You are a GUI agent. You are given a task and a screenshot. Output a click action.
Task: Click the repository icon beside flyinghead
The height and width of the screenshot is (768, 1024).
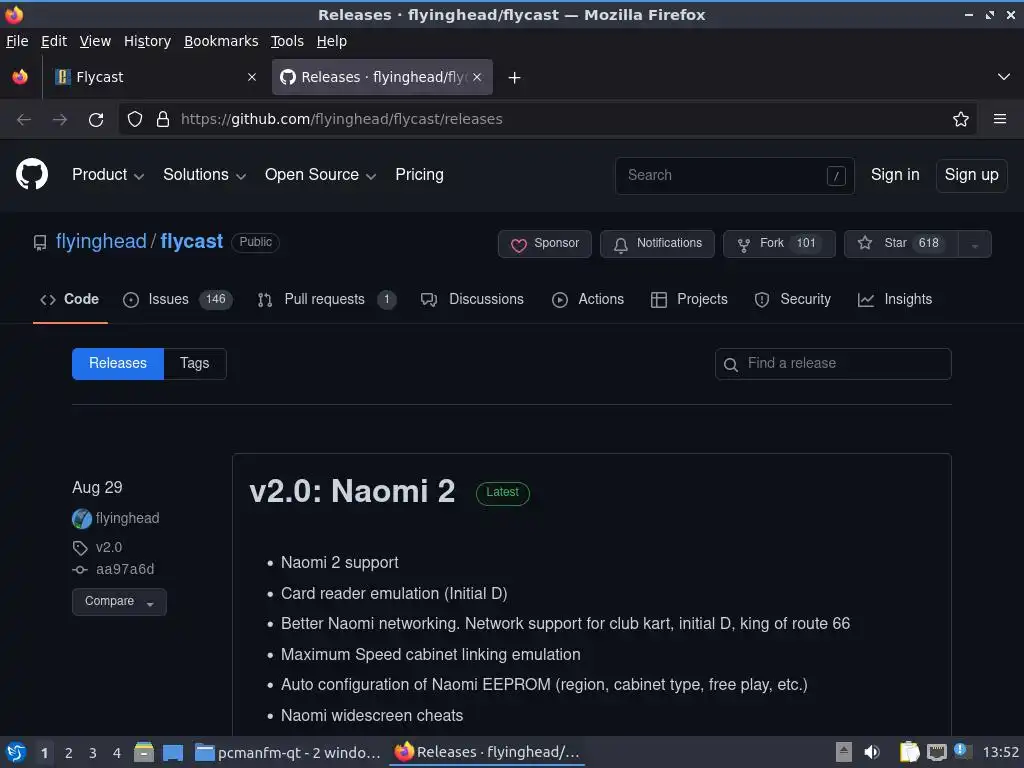(x=40, y=243)
